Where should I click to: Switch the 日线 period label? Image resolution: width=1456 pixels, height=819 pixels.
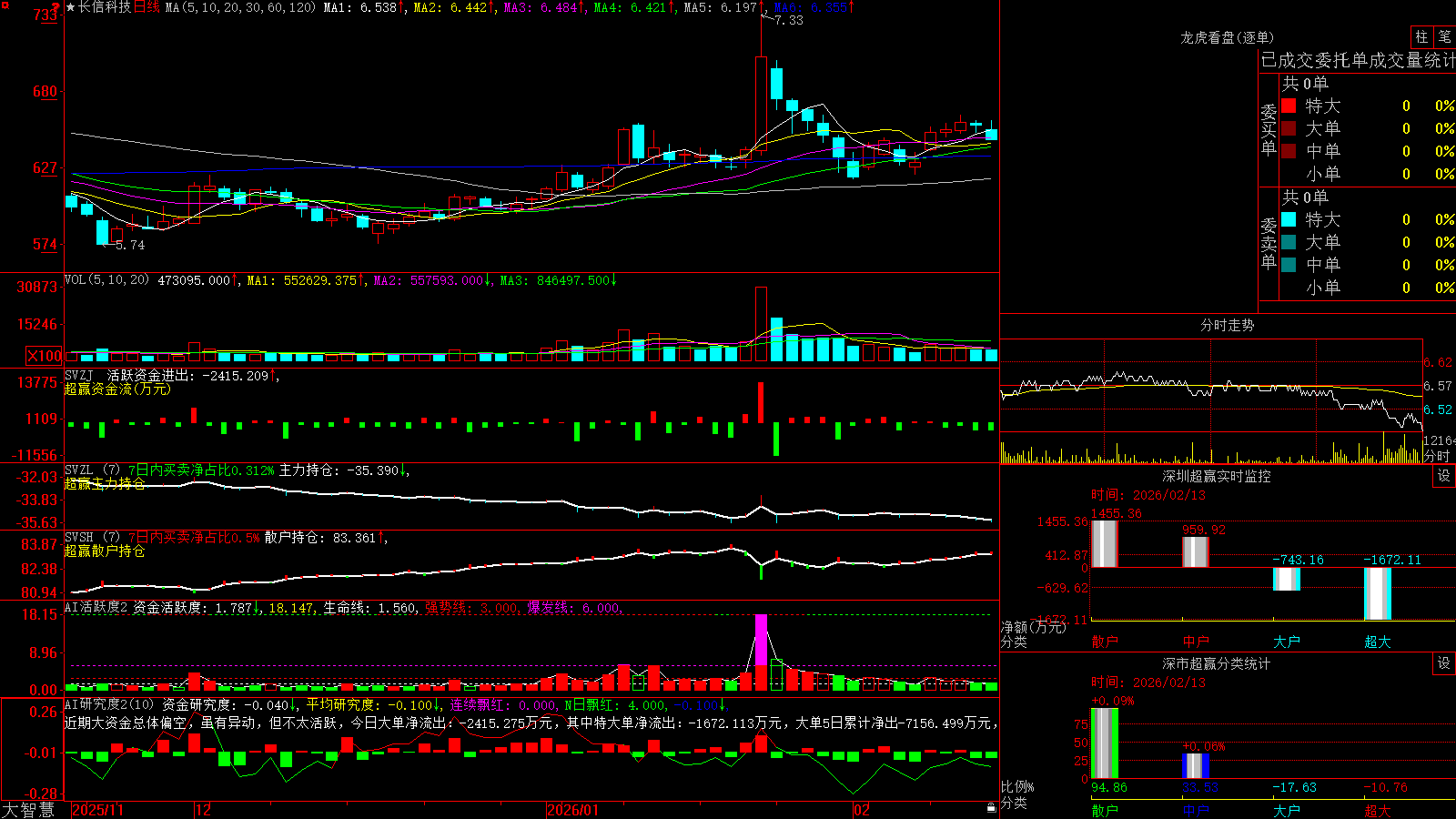147,7
